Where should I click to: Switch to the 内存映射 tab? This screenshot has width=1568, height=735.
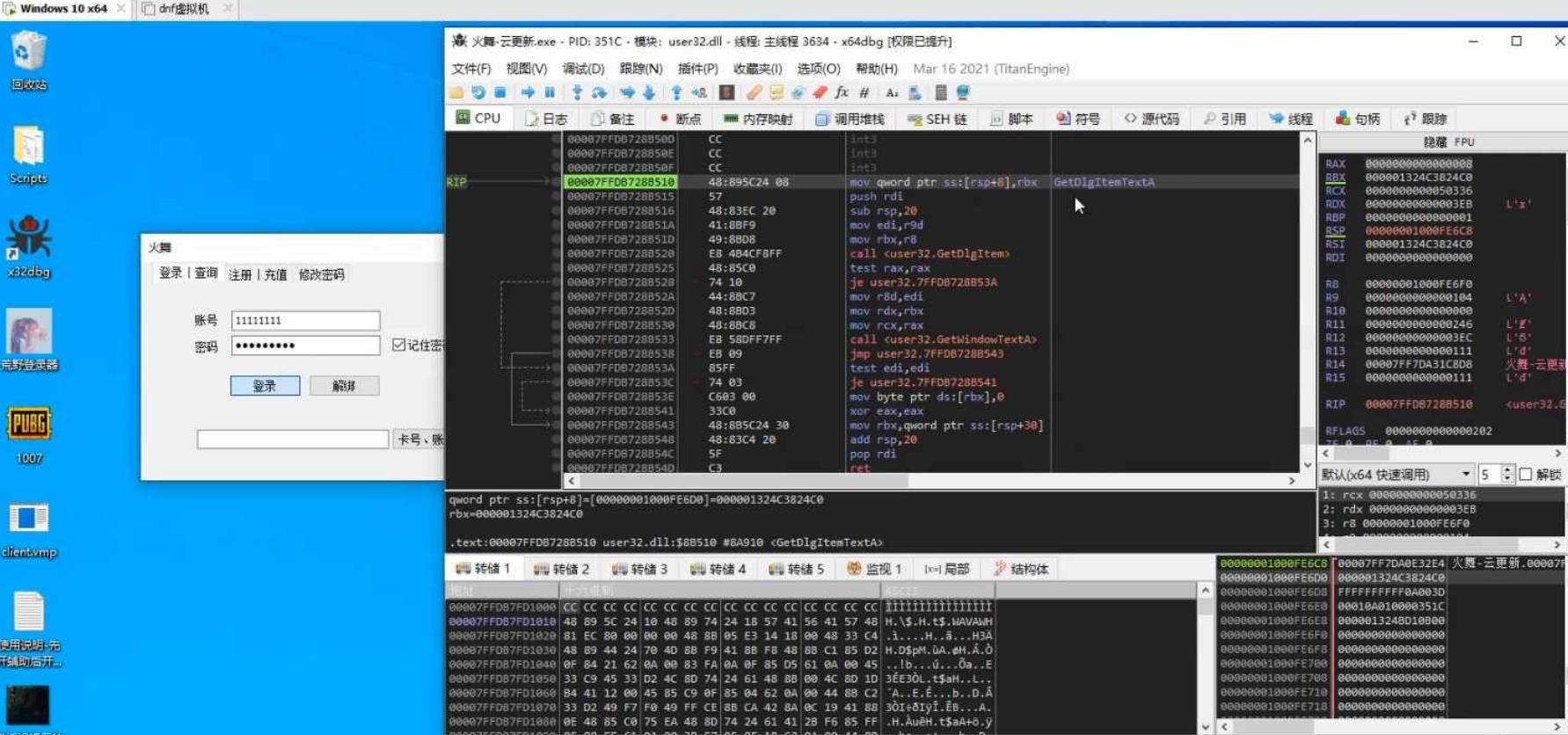click(x=757, y=119)
